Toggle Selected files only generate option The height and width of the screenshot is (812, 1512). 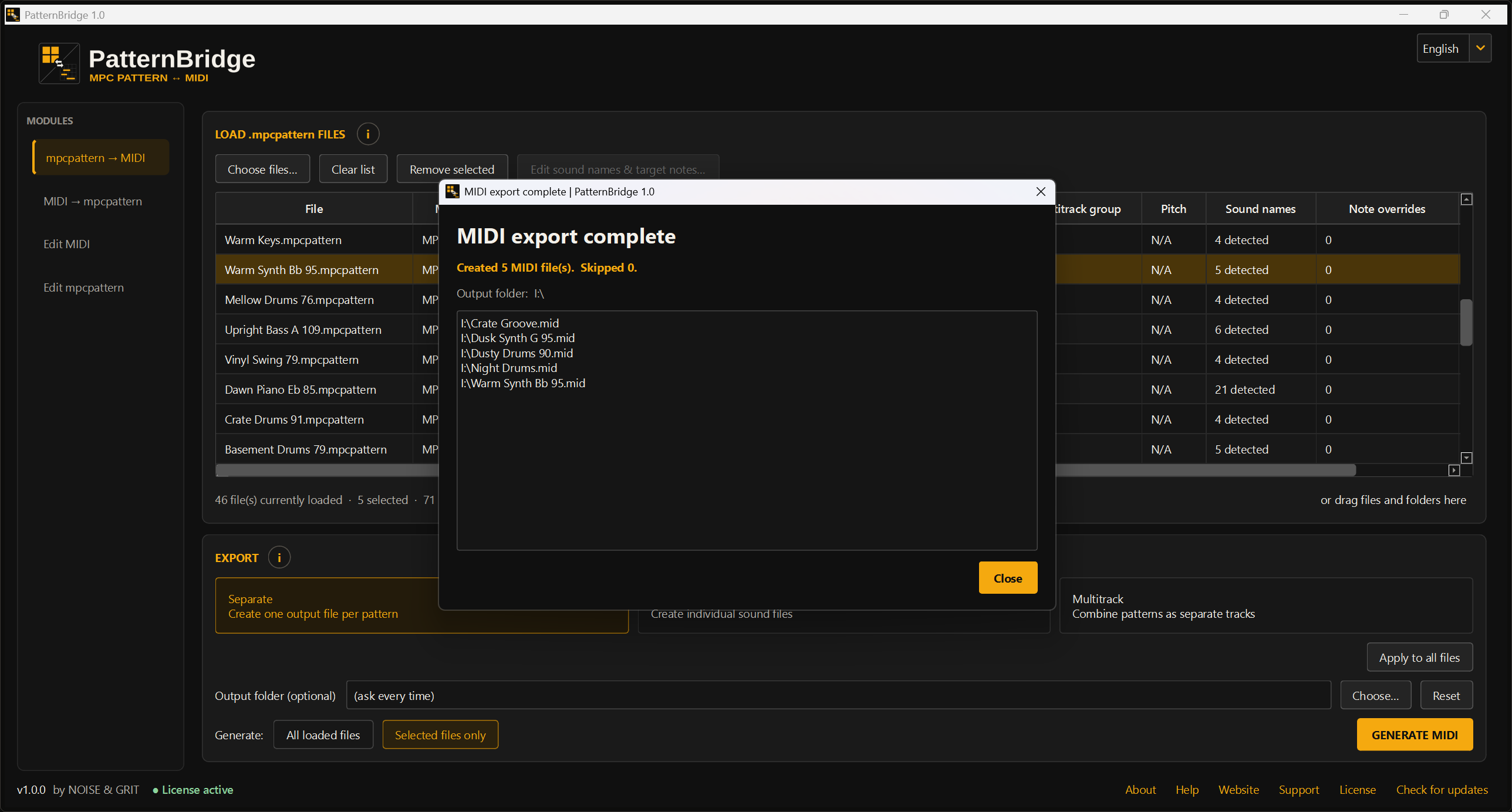[440, 735]
